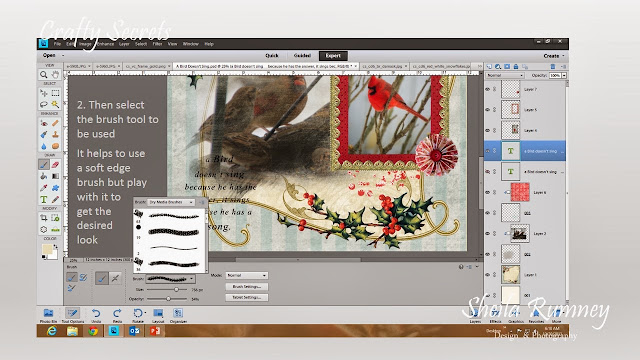Select the Hand tool
The height and width of the screenshot is (360, 640).
pos(55,75)
